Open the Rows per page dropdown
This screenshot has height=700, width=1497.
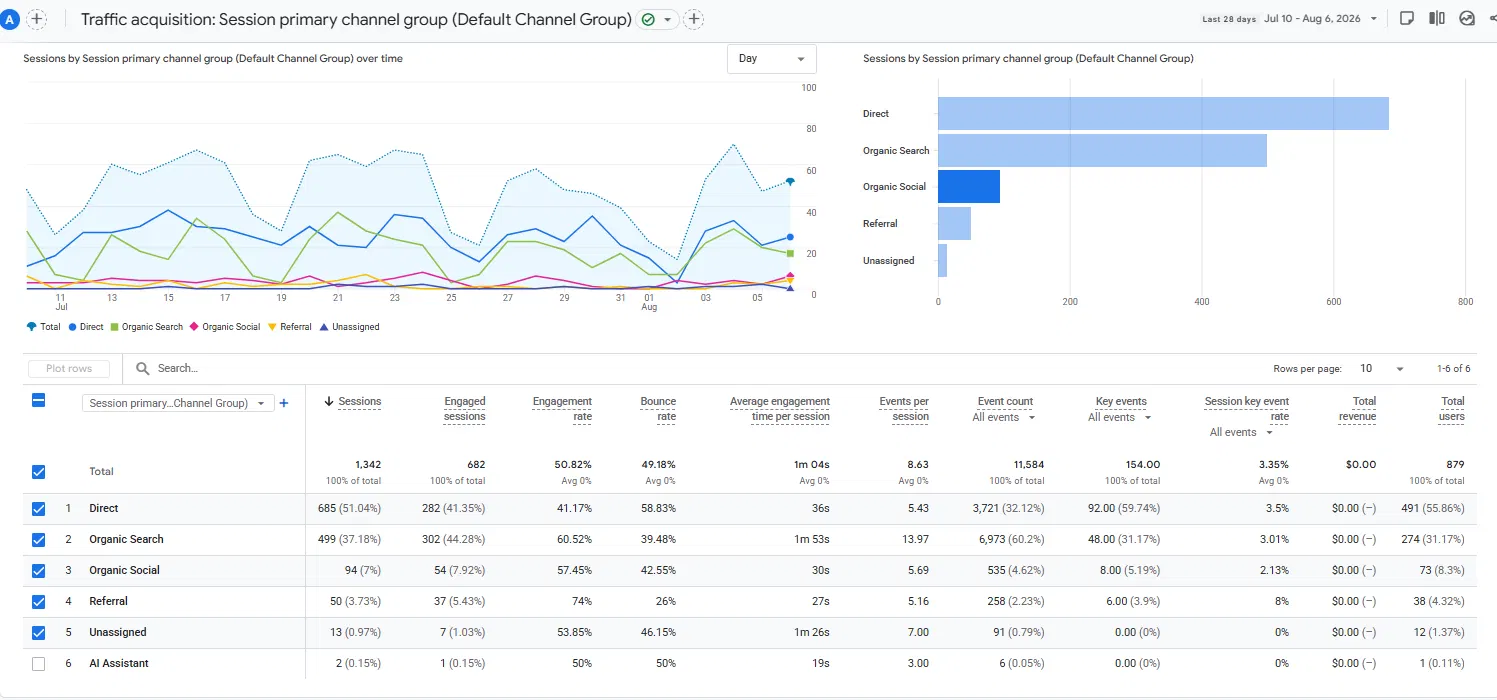[x=1382, y=369]
